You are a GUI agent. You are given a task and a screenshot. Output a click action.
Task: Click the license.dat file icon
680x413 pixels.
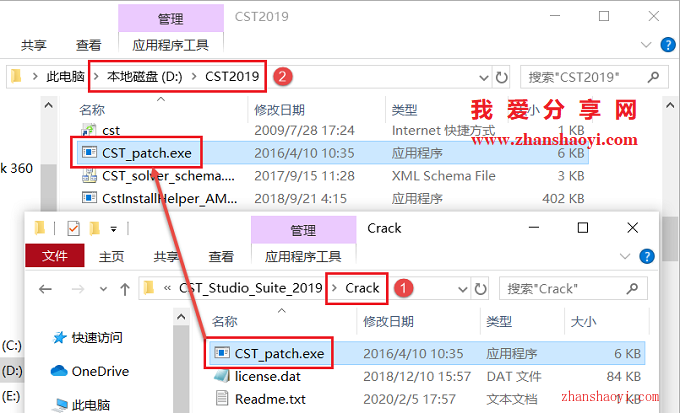tap(222, 376)
